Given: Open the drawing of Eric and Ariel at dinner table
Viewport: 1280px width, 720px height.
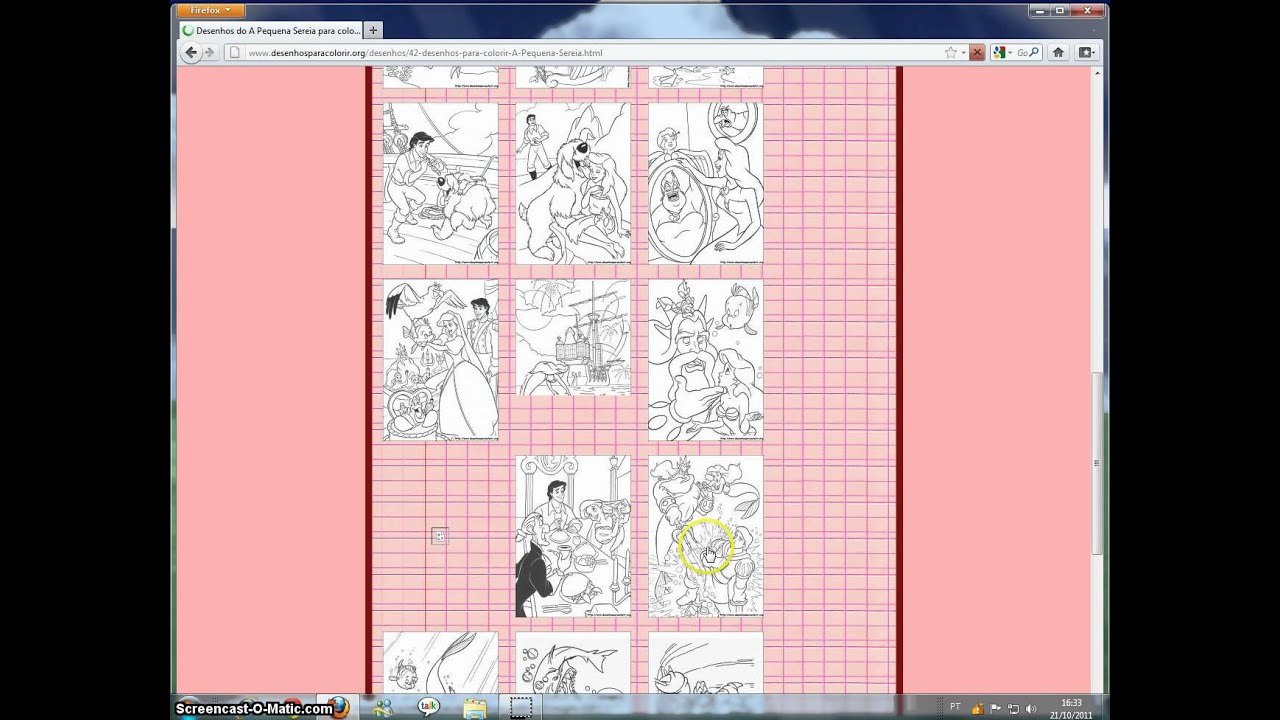Looking at the screenshot, I should coord(573,537).
